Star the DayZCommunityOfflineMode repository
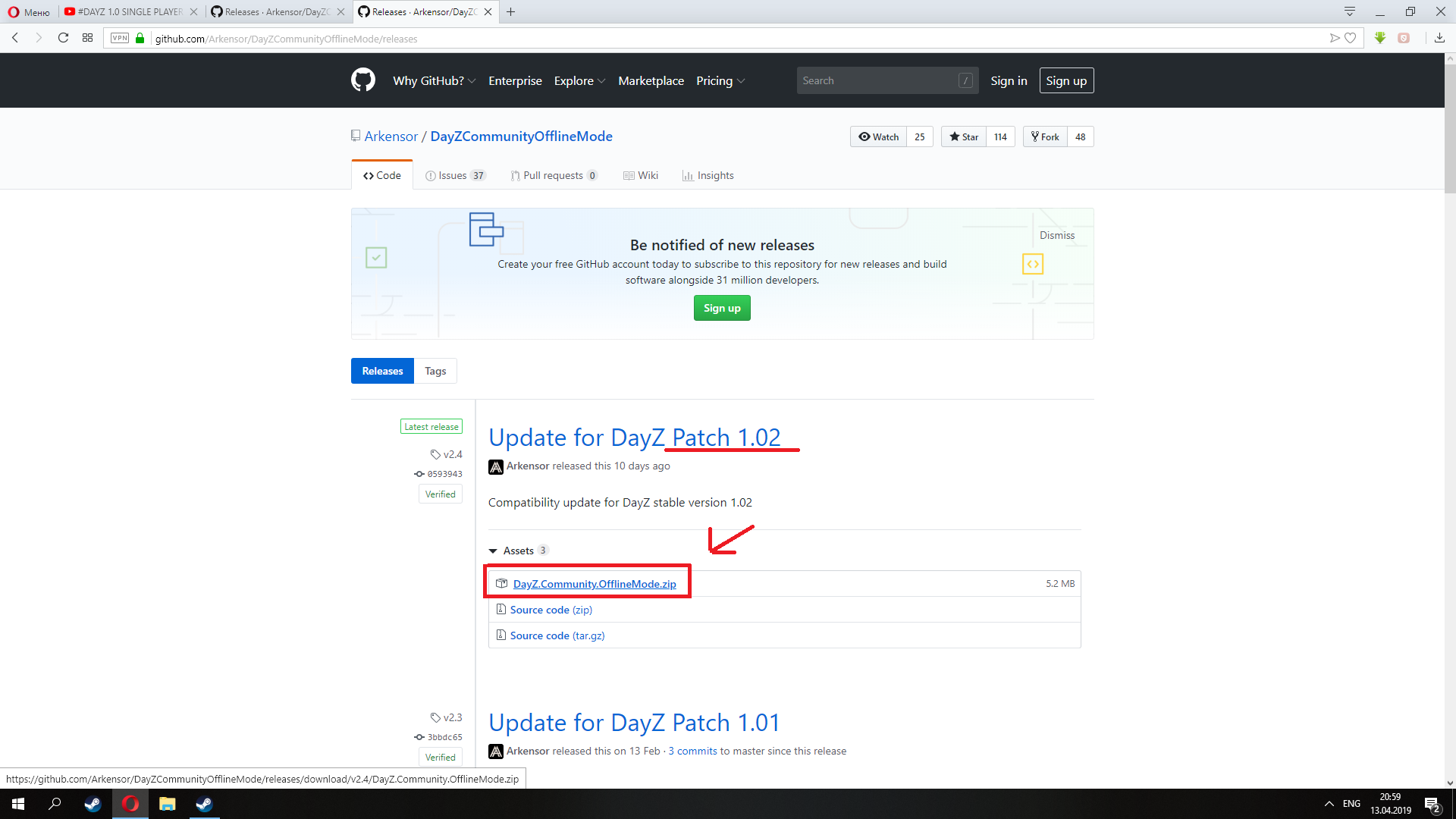Screen dimensions: 1456x819 point(964,136)
